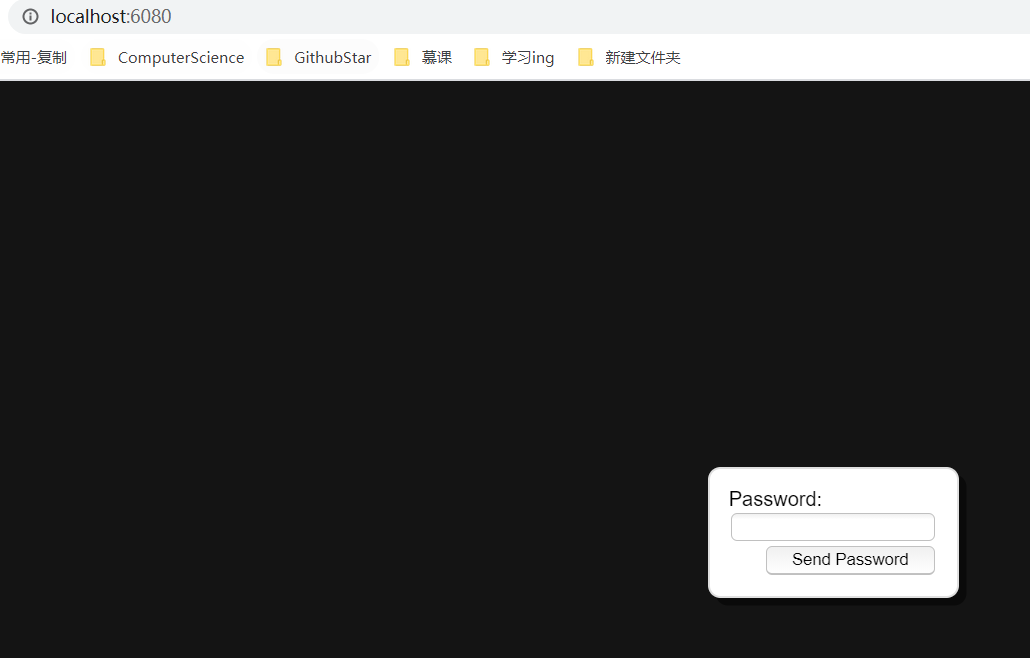Focus the Password input field
This screenshot has height=658, width=1030.
[x=832, y=527]
